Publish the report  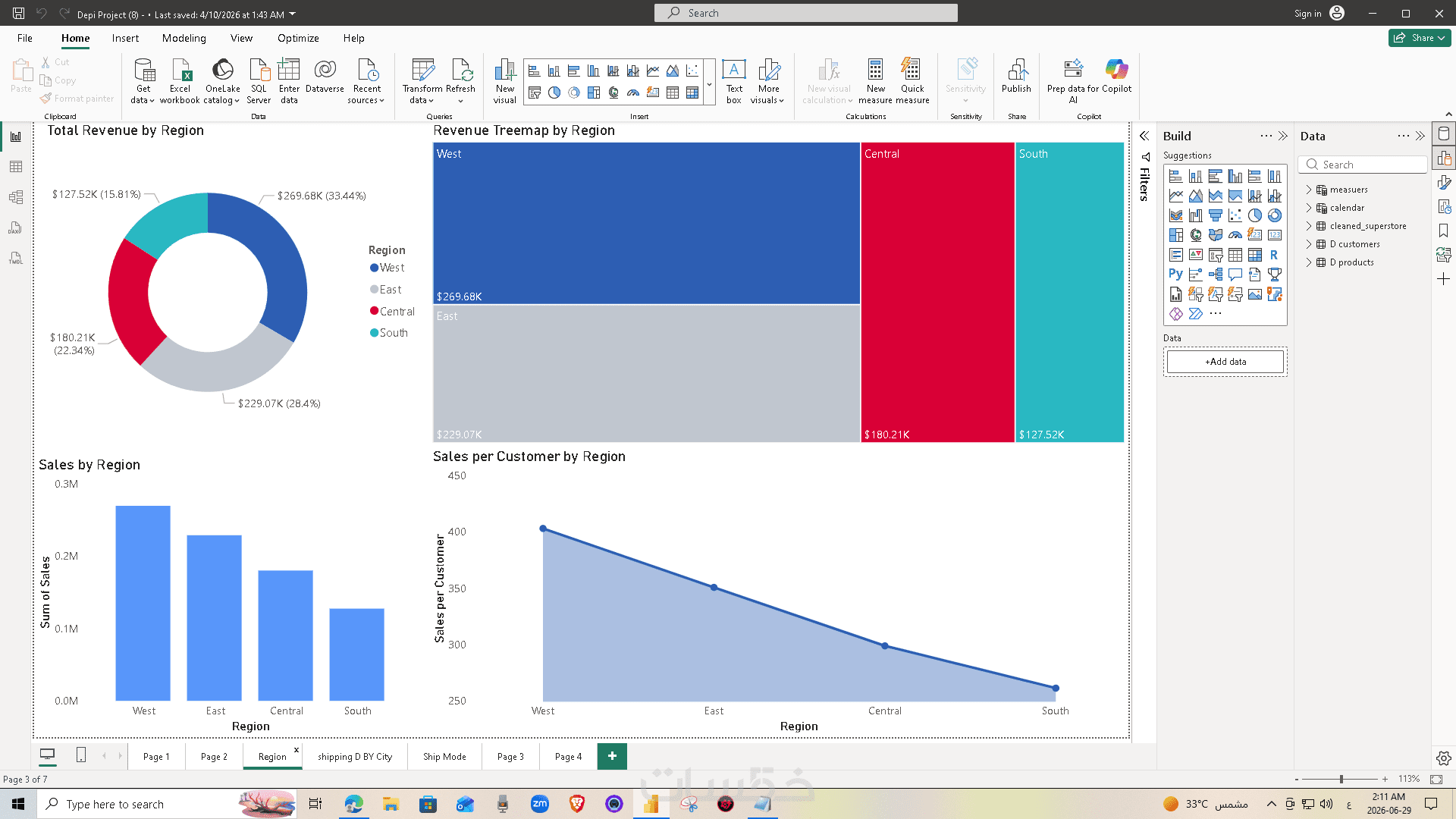point(1016,76)
